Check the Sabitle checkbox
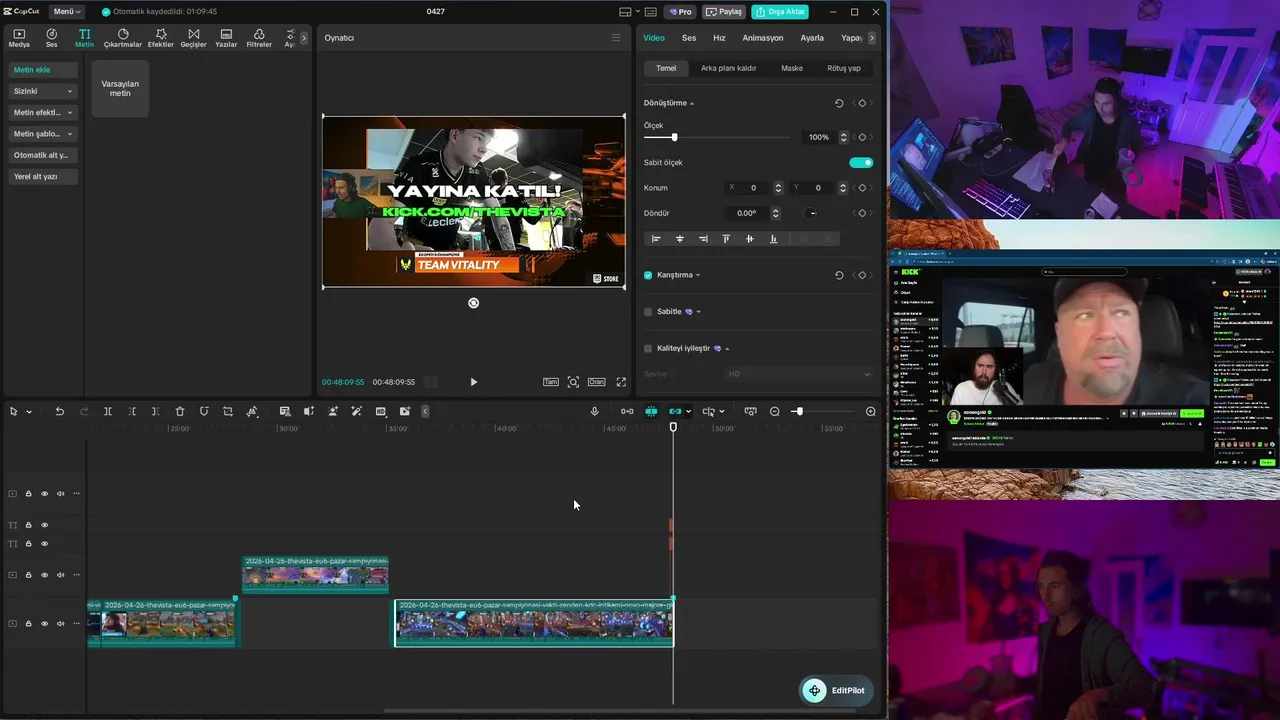The image size is (1280, 720). 648,312
